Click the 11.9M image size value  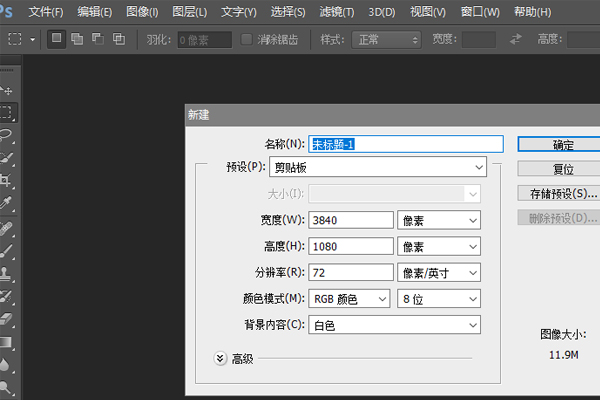pyautogui.click(x=564, y=355)
